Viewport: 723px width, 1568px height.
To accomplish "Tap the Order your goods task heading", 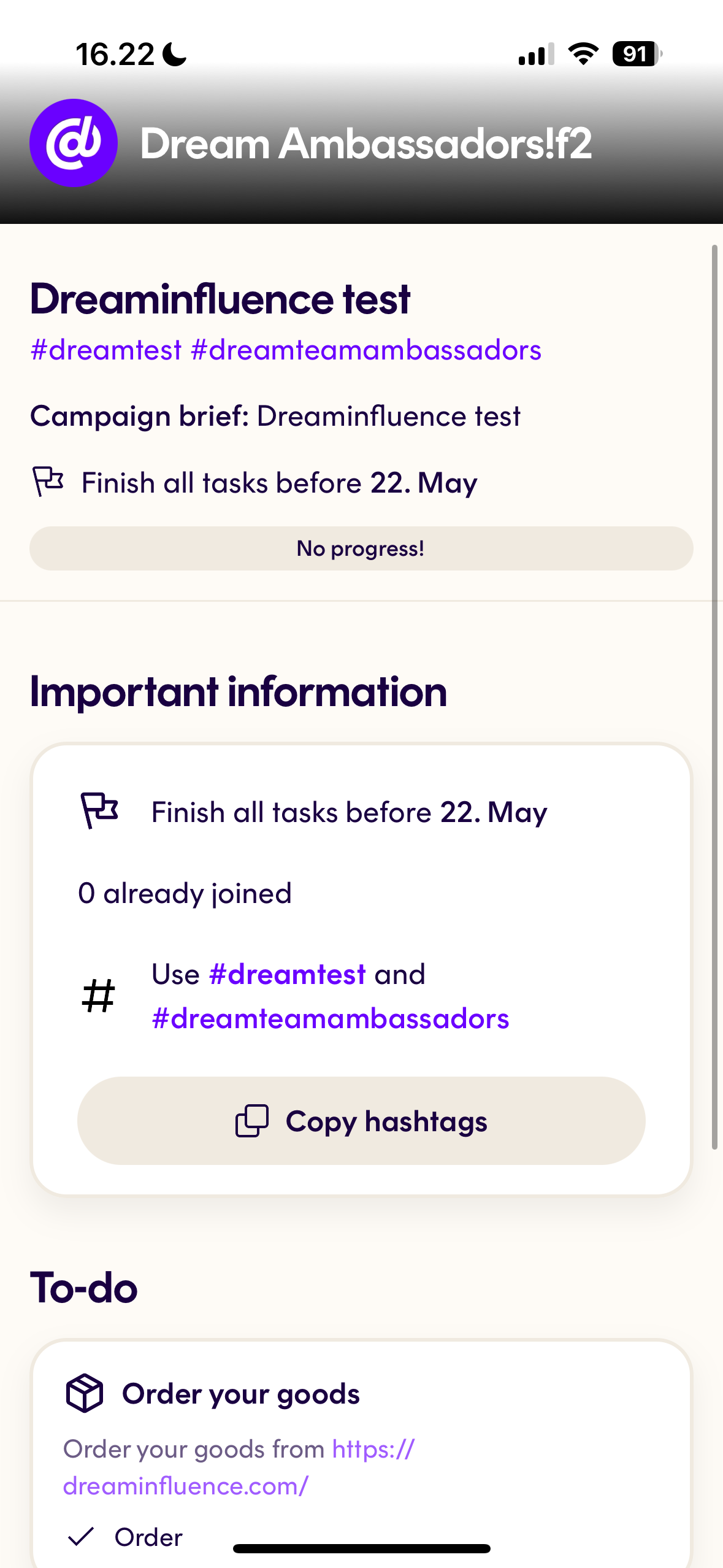I will tap(241, 1394).
